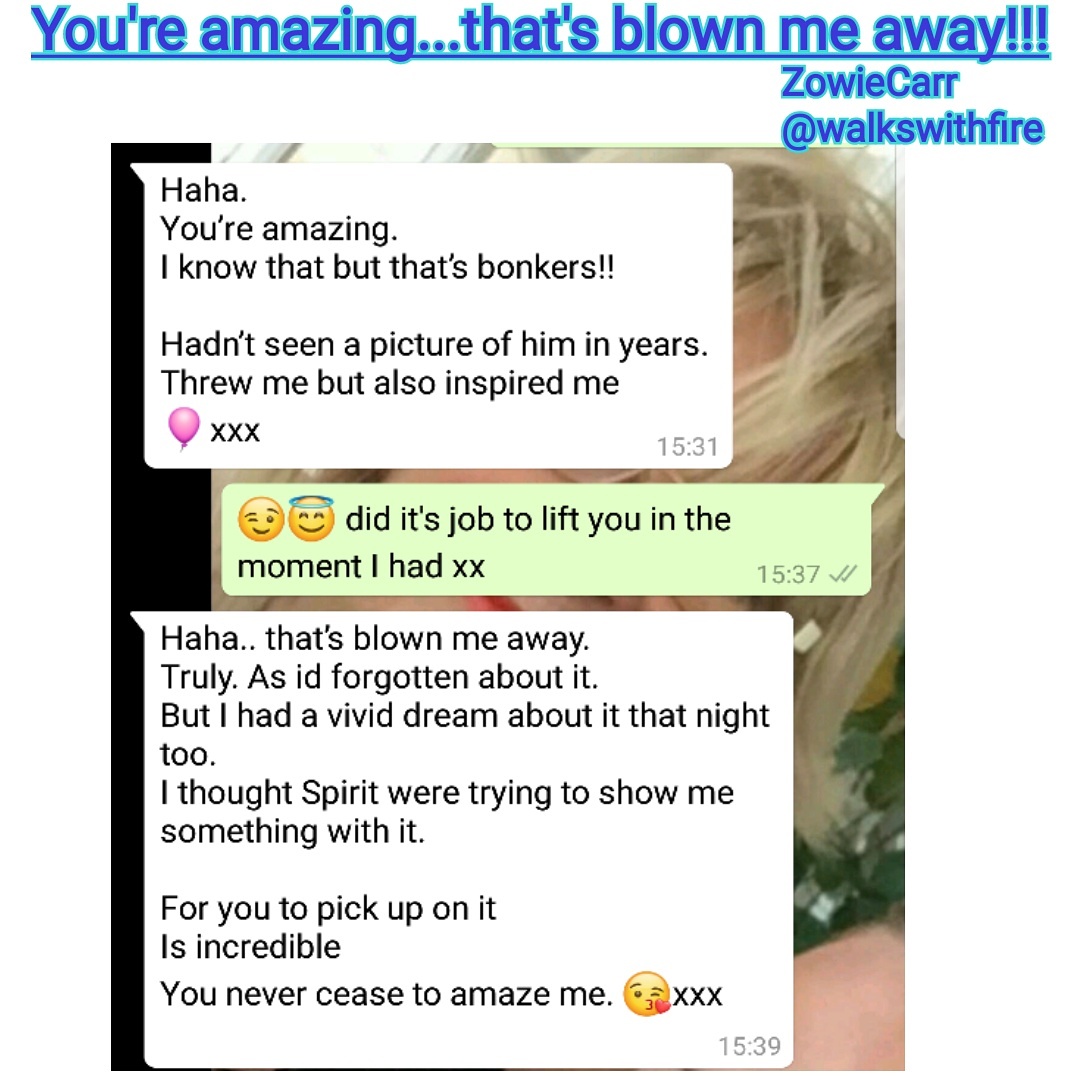Select the 15:31 message timestamp
This screenshot has height=1080, width=1080.
(687, 447)
